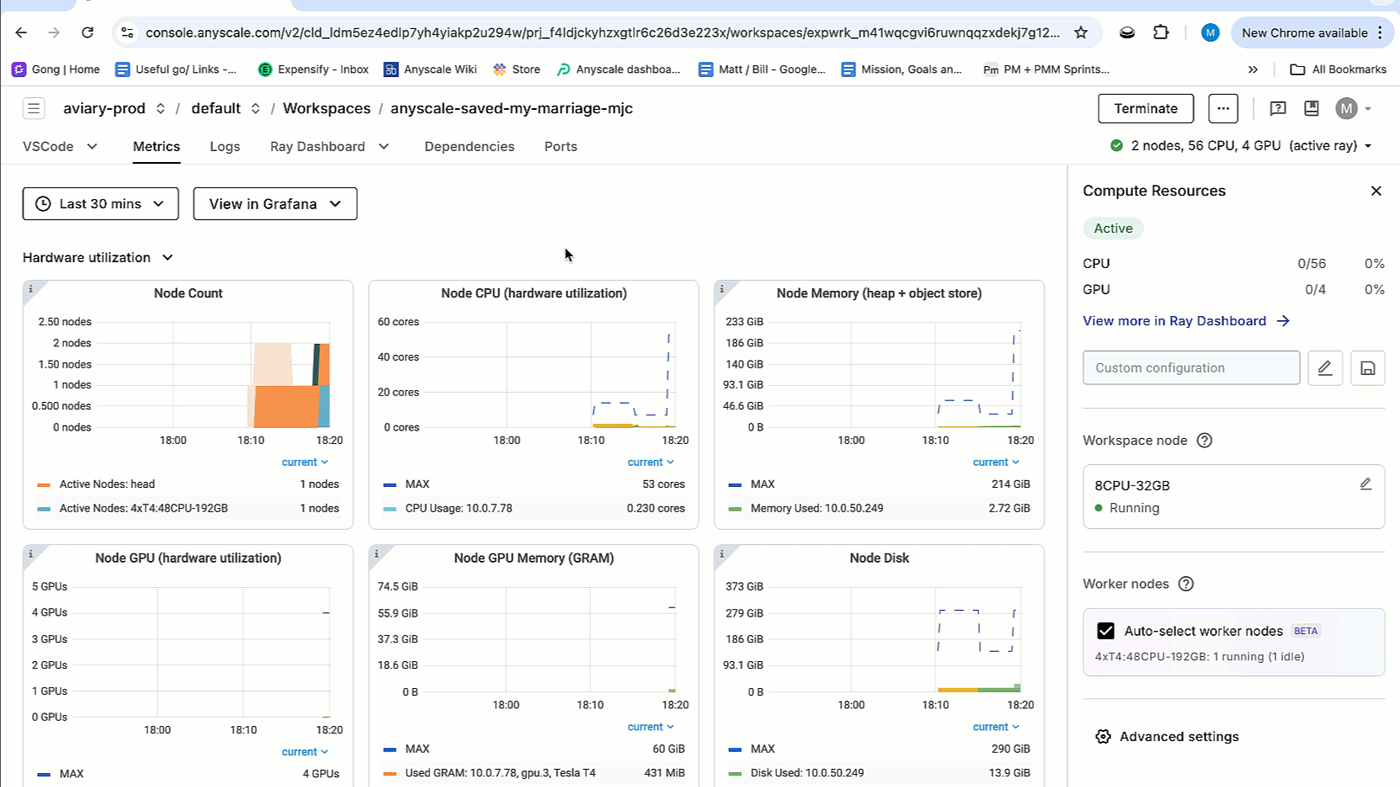The height and width of the screenshot is (787, 1400).
Task: Switch to the Ports tab
Action: tap(561, 146)
